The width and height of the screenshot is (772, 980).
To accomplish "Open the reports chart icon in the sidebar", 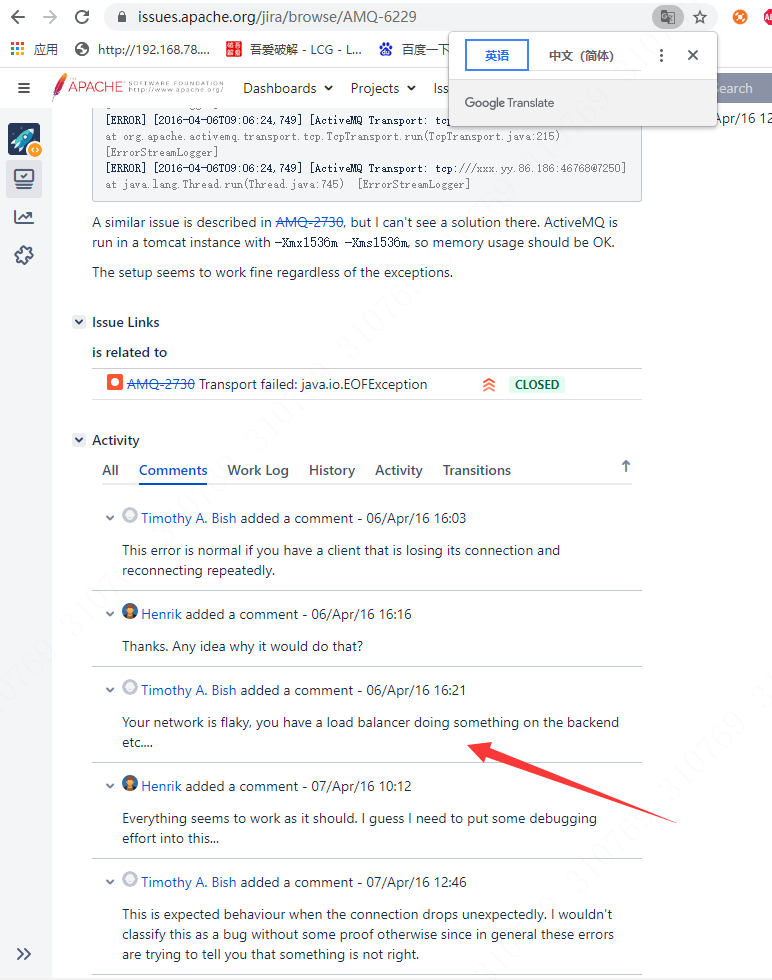I will (24, 217).
